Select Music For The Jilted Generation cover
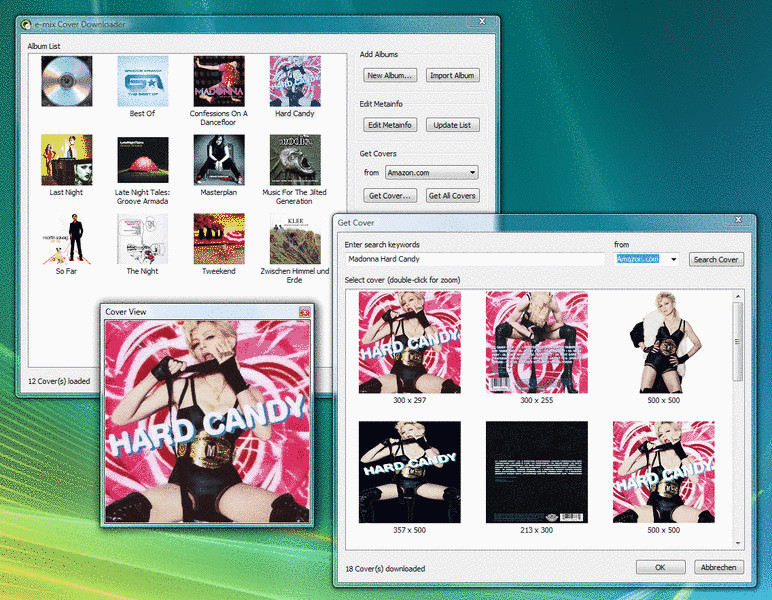This screenshot has width=772, height=600. [x=295, y=160]
